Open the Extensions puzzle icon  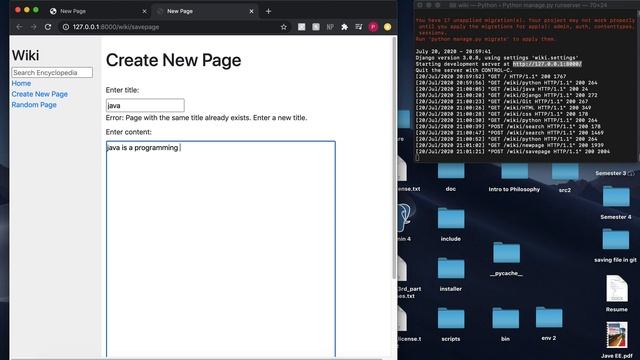point(344,27)
